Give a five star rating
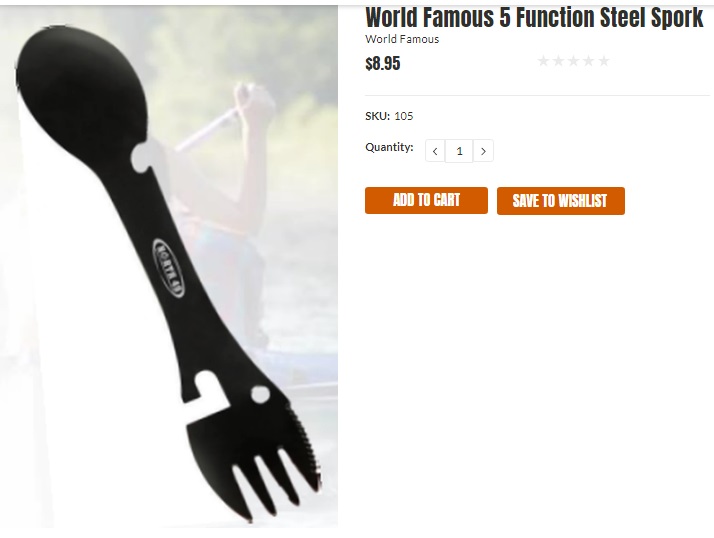This screenshot has height=538, width=714. point(604,61)
